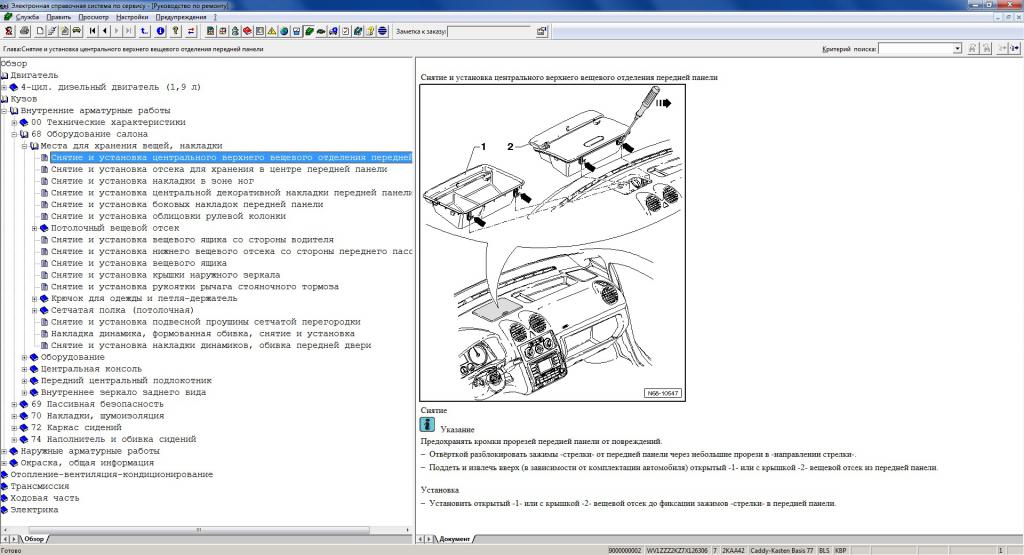Open the Настройки menu

[x=132, y=17]
